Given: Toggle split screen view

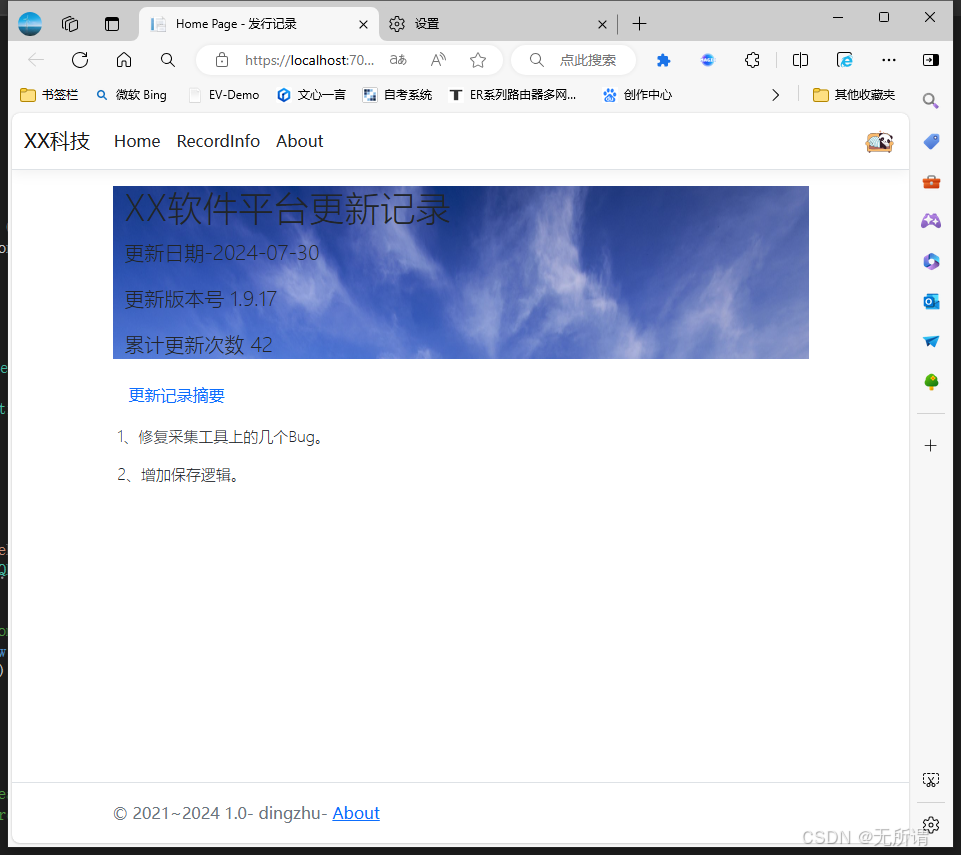Looking at the screenshot, I should point(800,60).
